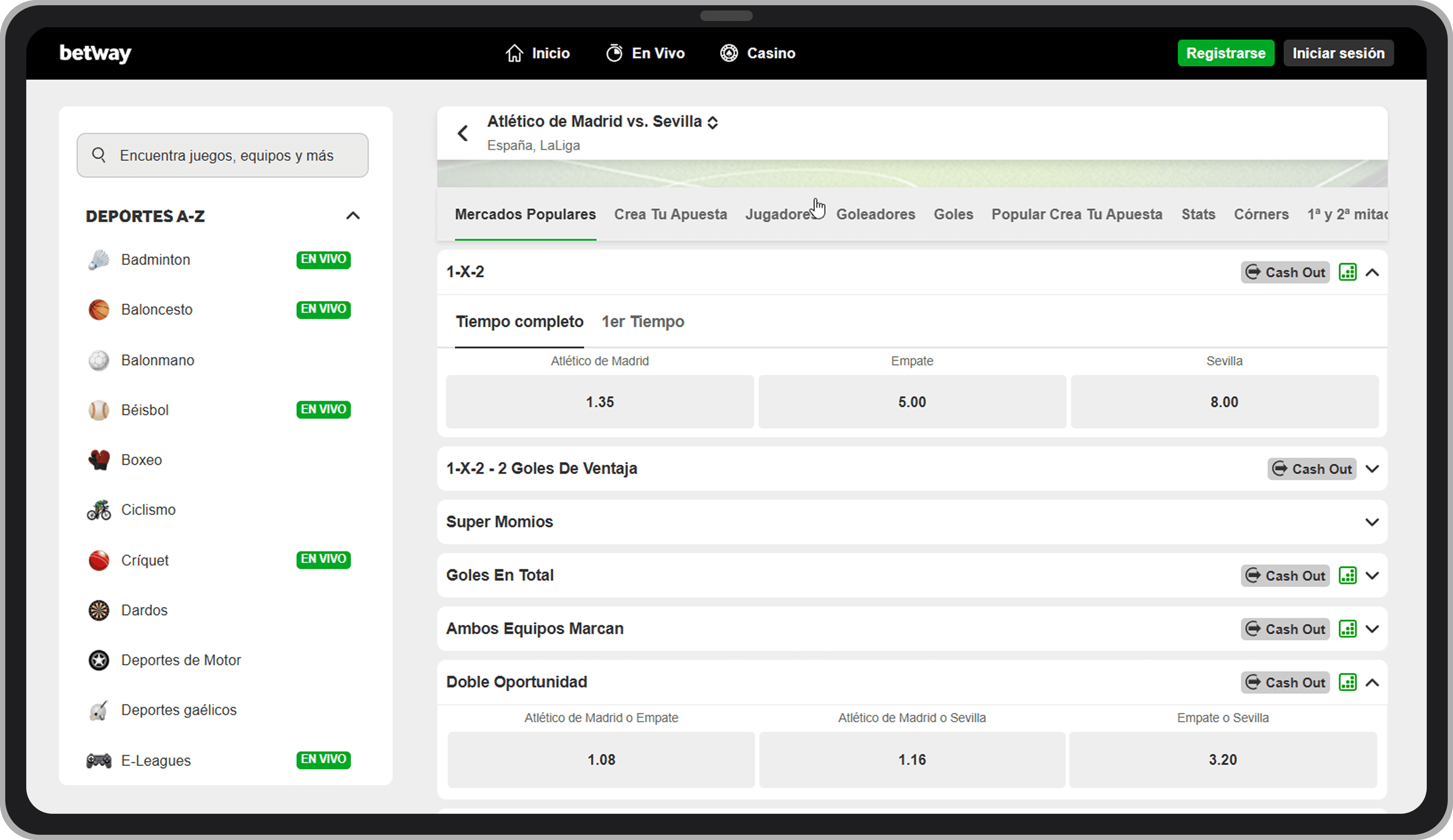1453x840 pixels.
Task: Click the Béisbol baseball icon
Action: 98,410
